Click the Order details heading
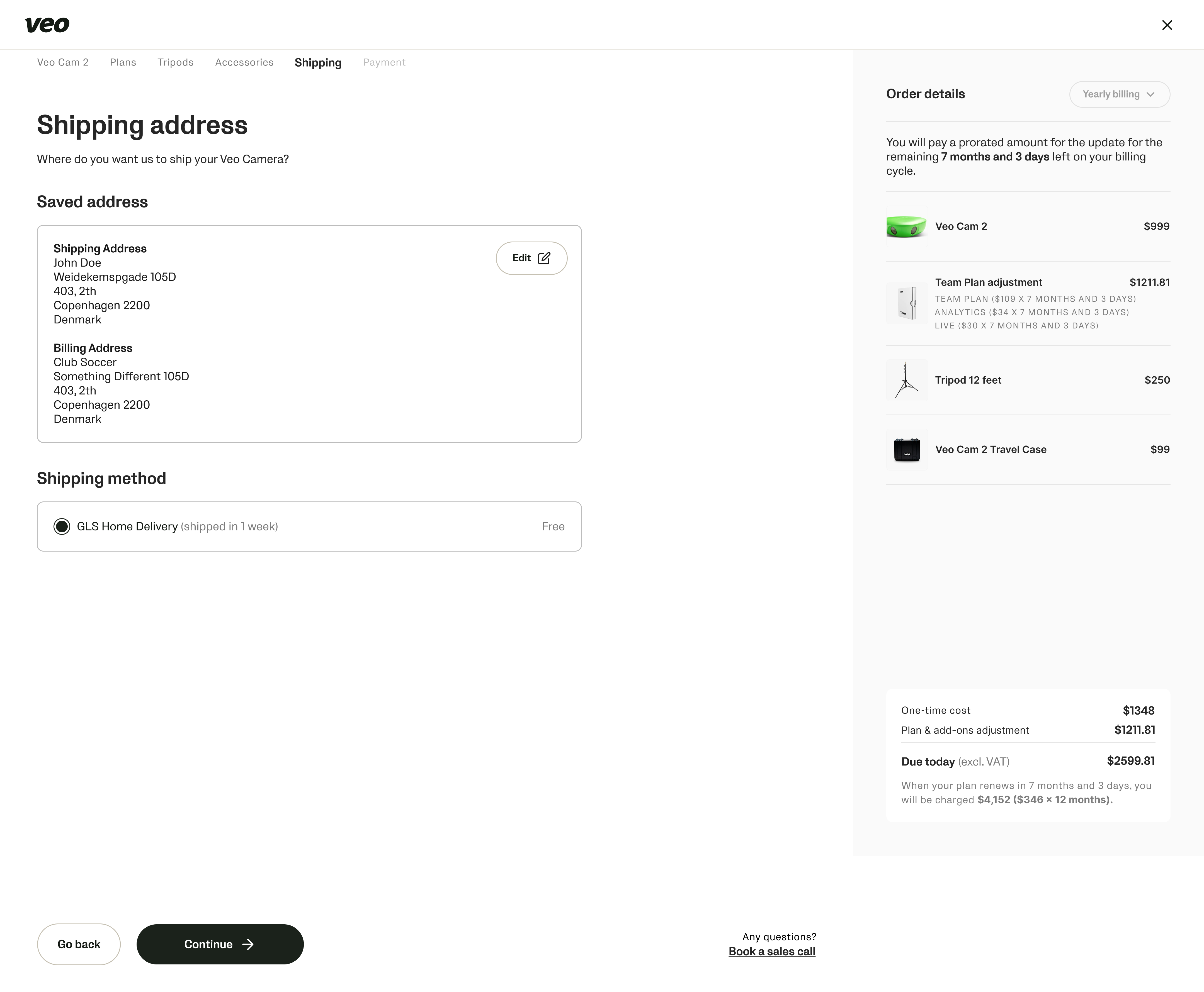Image resolution: width=1204 pixels, height=992 pixels. click(x=926, y=94)
